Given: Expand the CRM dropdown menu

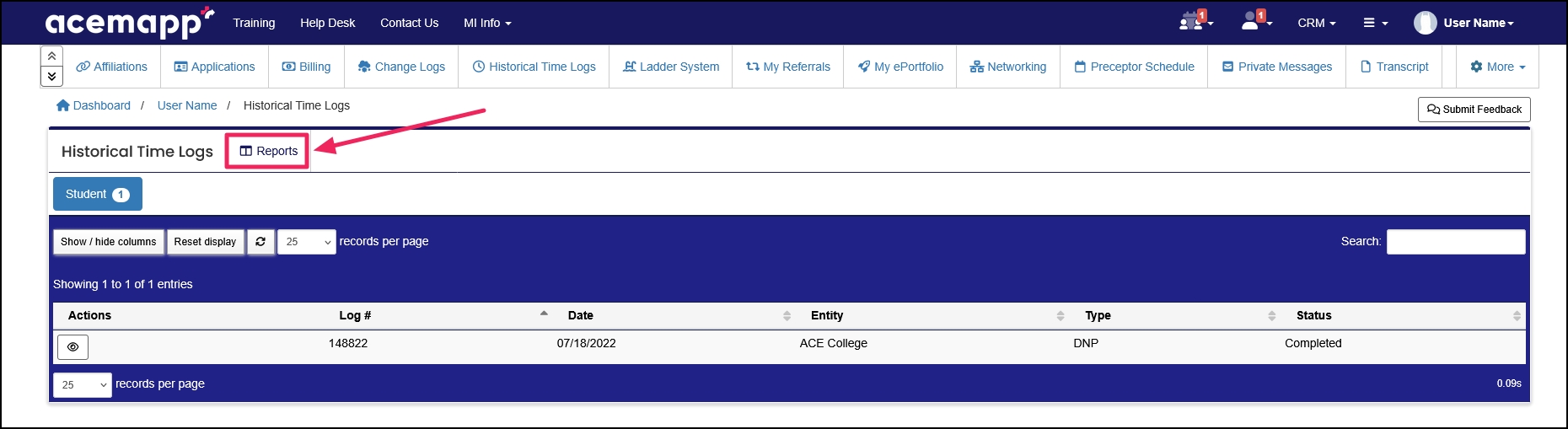Looking at the screenshot, I should click(1316, 23).
